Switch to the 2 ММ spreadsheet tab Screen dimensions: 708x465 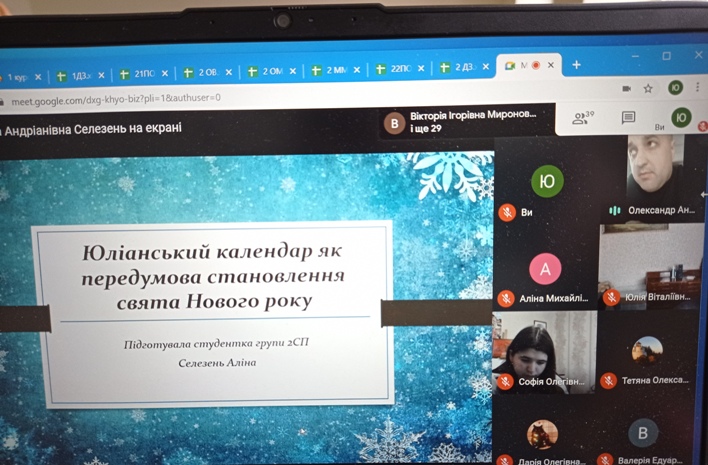[336, 70]
